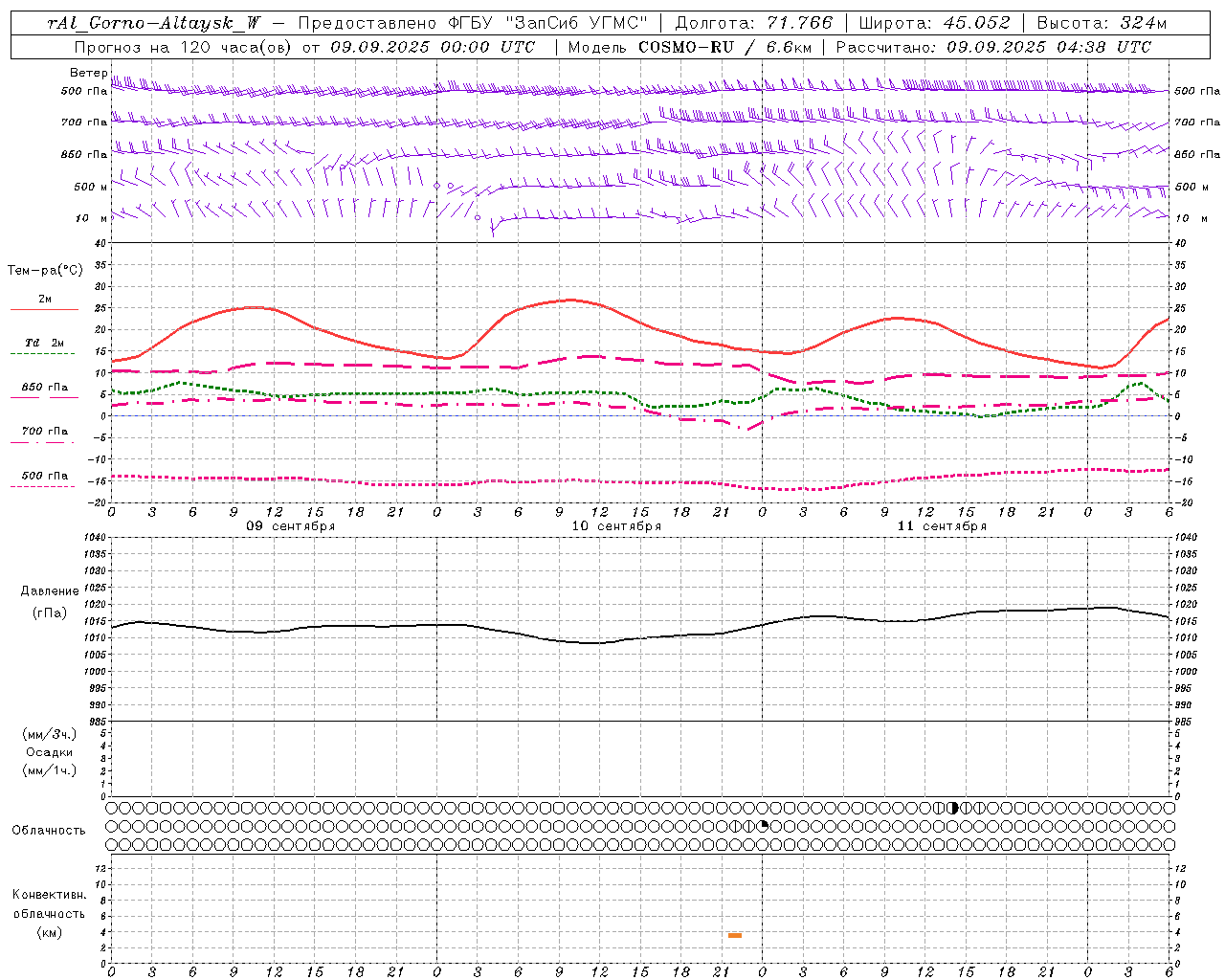Screen dimensions: 1225x980
Task: Click the Широта: 45.052 header value
Action: [x=934, y=23]
